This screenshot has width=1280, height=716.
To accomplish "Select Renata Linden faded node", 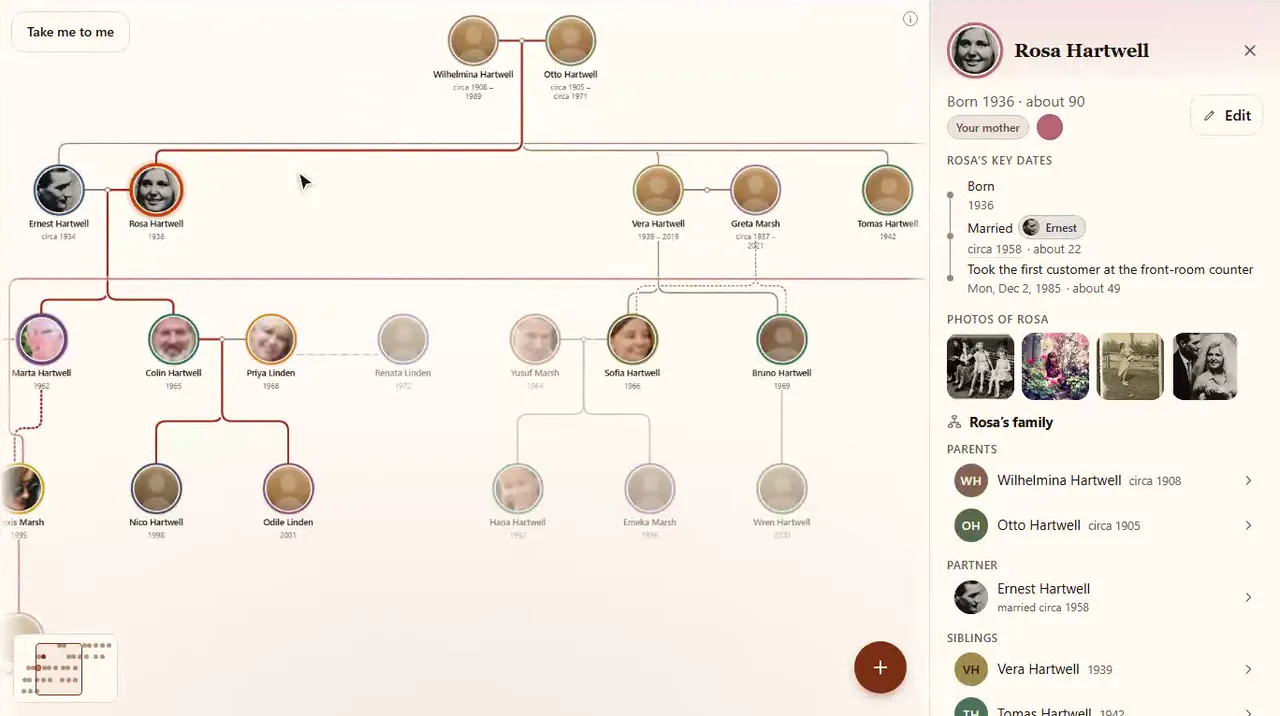I will click(403, 339).
